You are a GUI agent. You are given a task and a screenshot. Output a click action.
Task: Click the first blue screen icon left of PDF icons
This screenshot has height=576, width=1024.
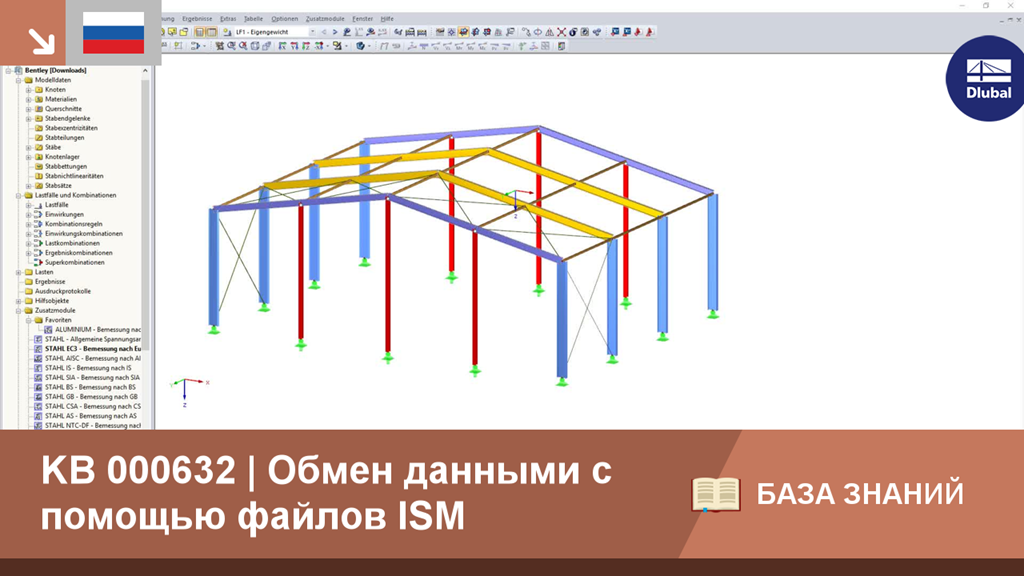(x=615, y=32)
